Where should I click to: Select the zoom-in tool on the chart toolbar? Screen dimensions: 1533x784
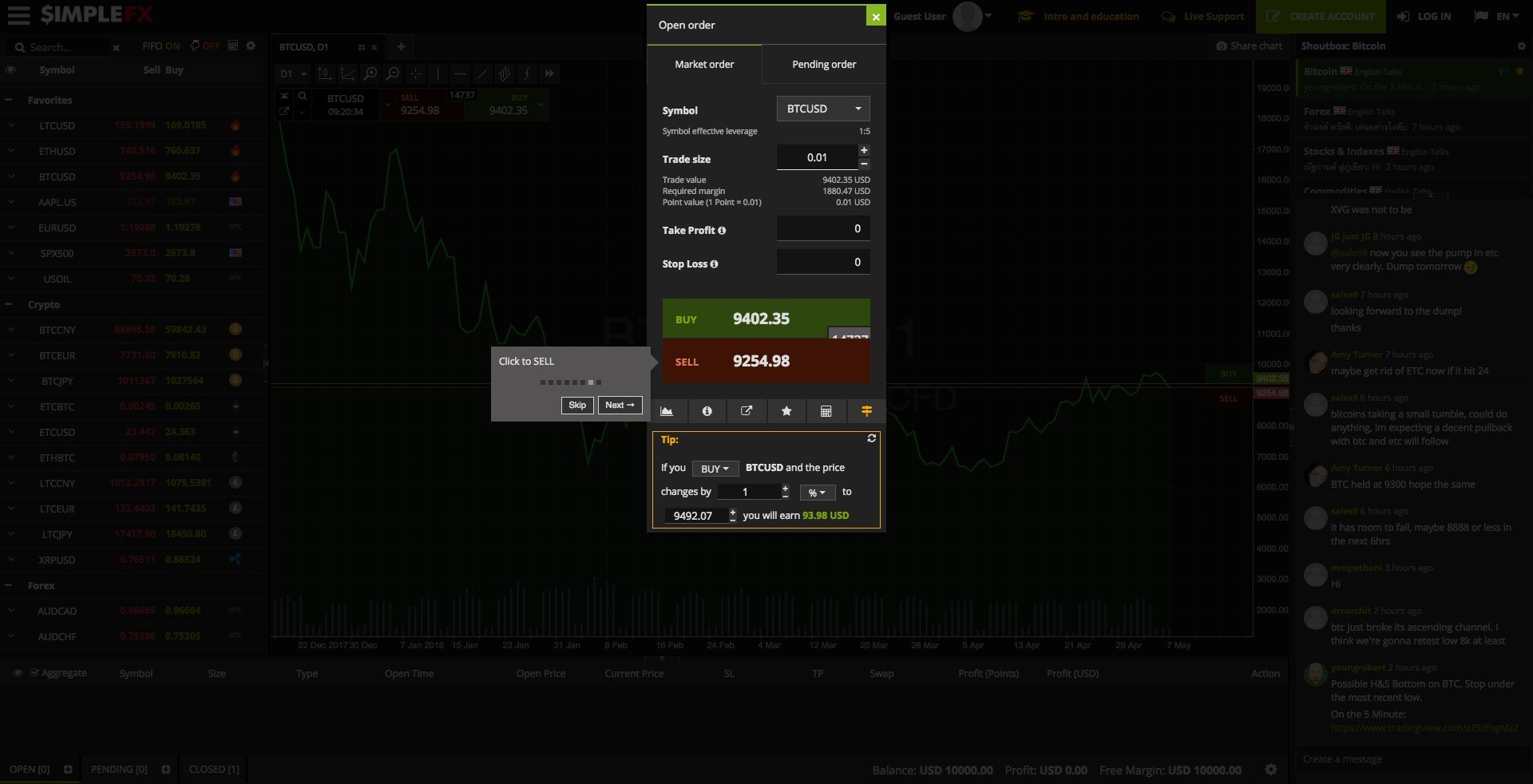pyautogui.click(x=370, y=73)
